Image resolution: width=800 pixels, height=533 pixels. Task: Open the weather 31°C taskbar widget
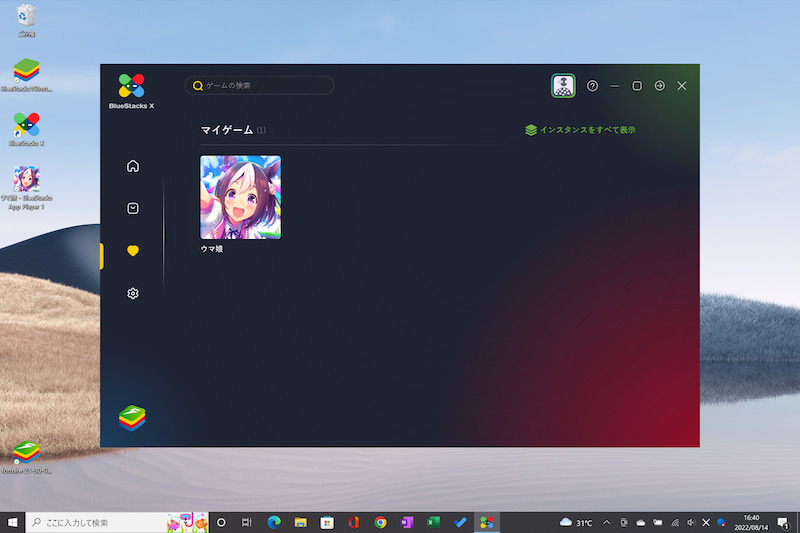pyautogui.click(x=577, y=522)
